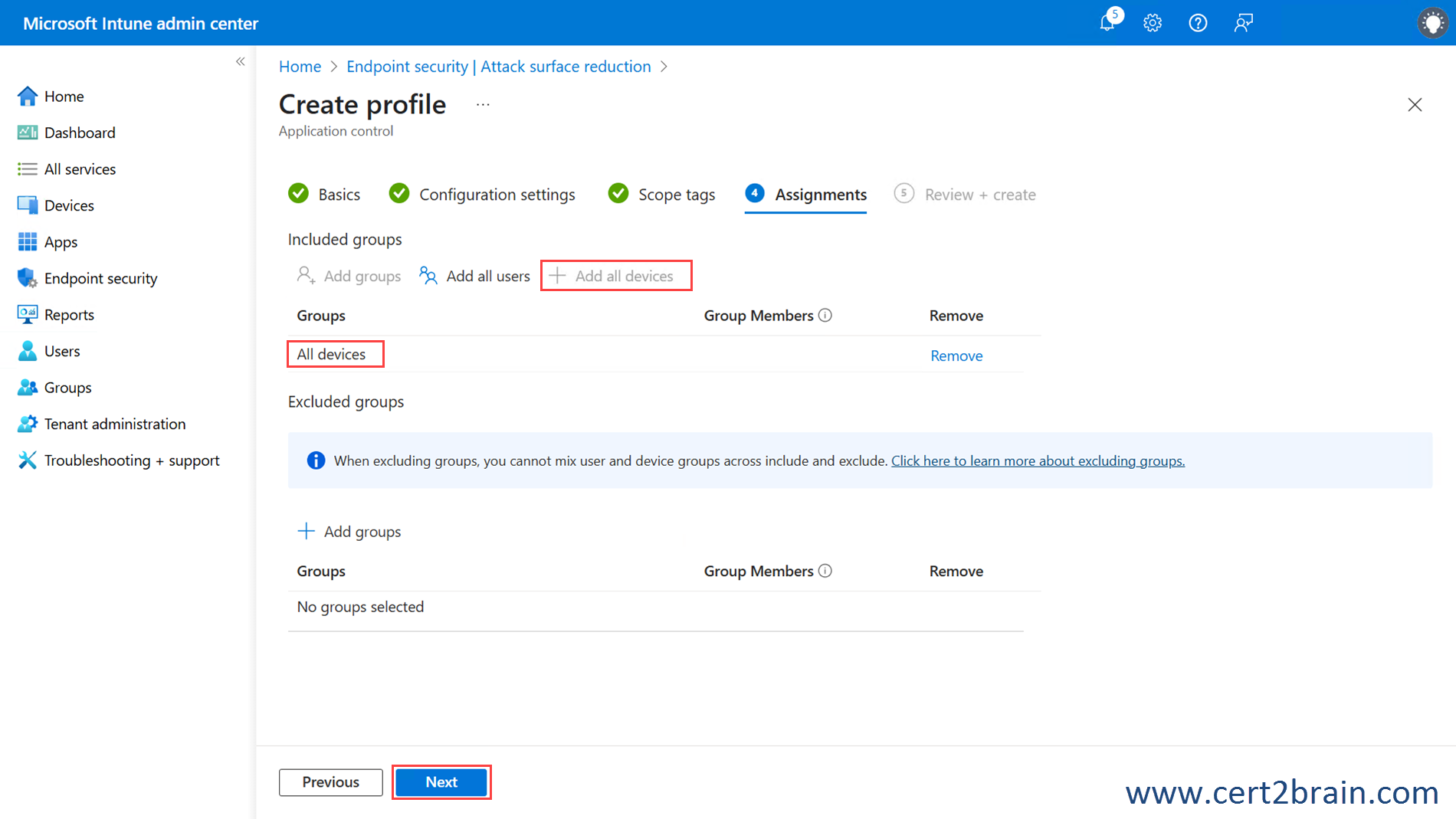Jump to Review + create step tab

pyautogui.click(x=965, y=195)
